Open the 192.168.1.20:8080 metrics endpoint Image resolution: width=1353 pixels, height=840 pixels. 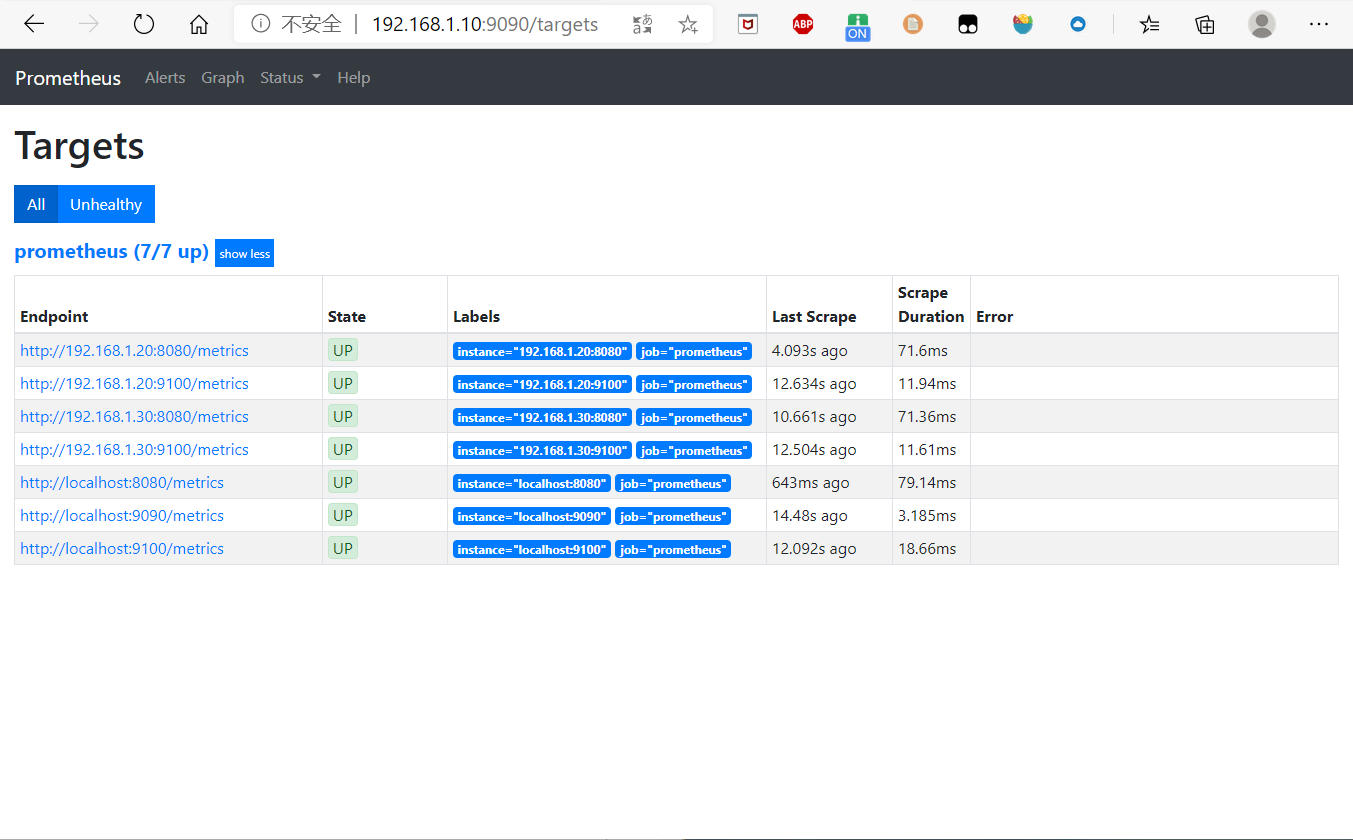[134, 350]
